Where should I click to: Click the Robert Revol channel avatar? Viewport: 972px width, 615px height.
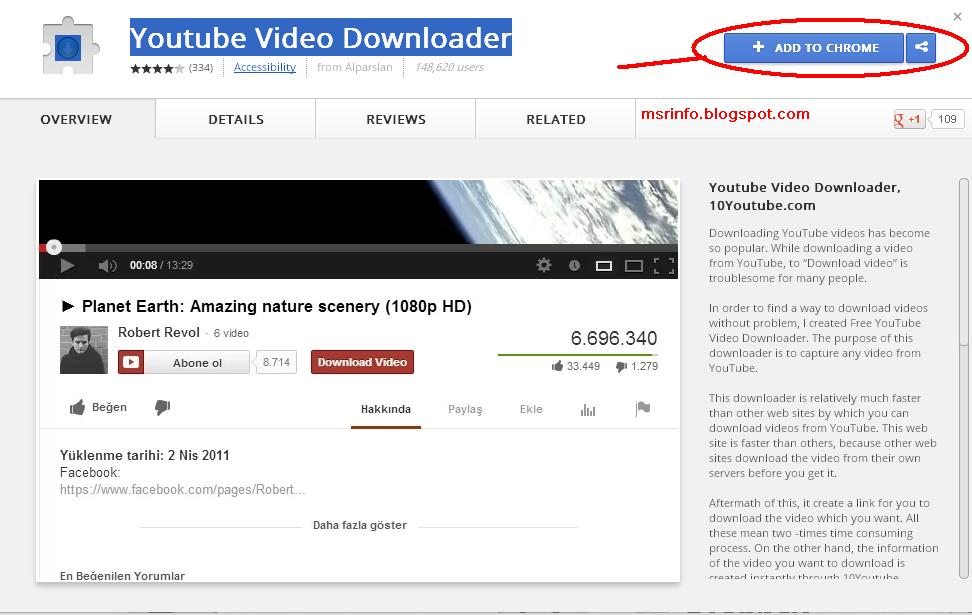pos(84,350)
